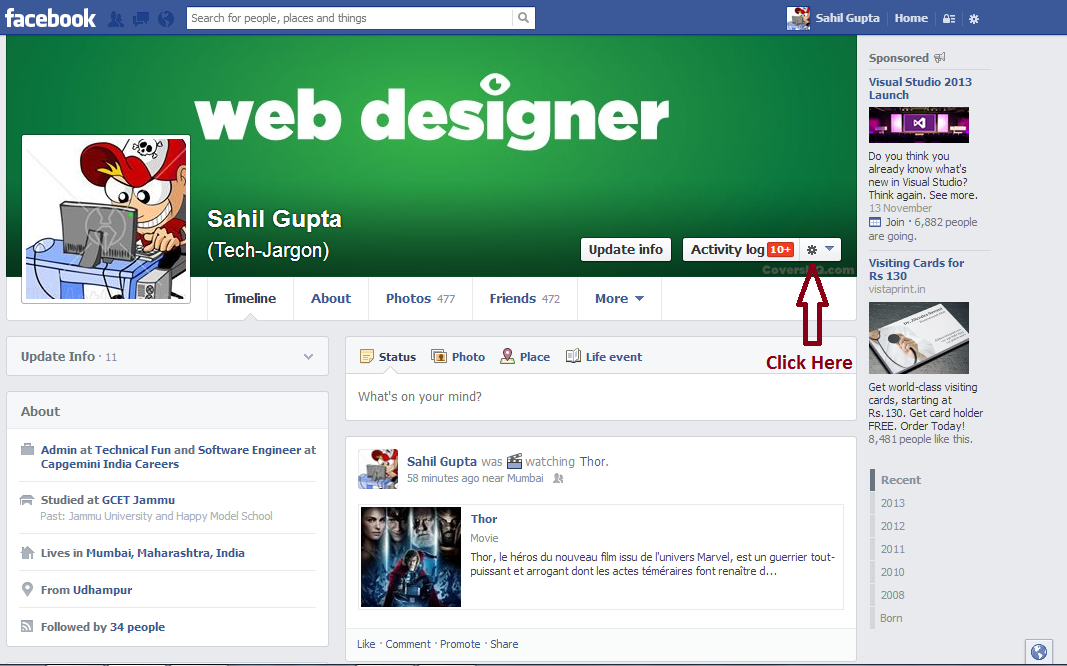
Task: Jump to 2013 on the timeline
Action: pos(893,503)
